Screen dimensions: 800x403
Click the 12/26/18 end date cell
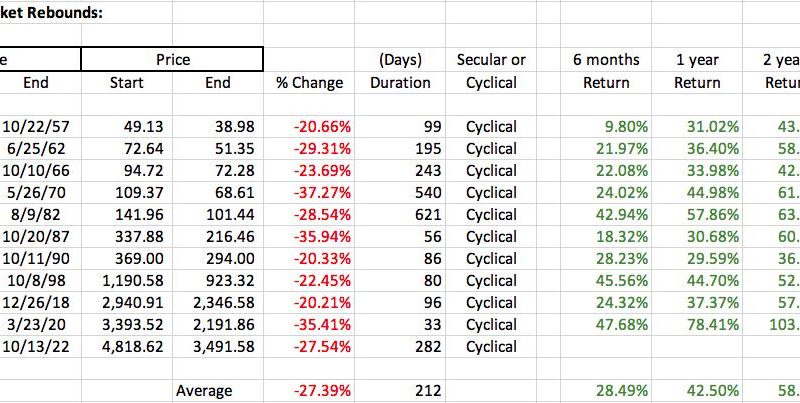(x=35, y=303)
